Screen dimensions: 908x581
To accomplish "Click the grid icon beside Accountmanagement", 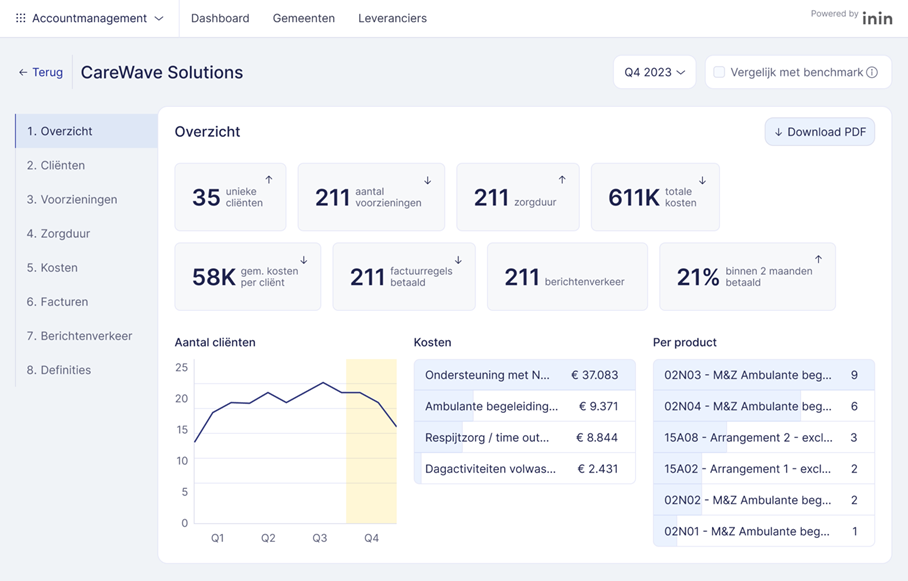I will point(21,18).
